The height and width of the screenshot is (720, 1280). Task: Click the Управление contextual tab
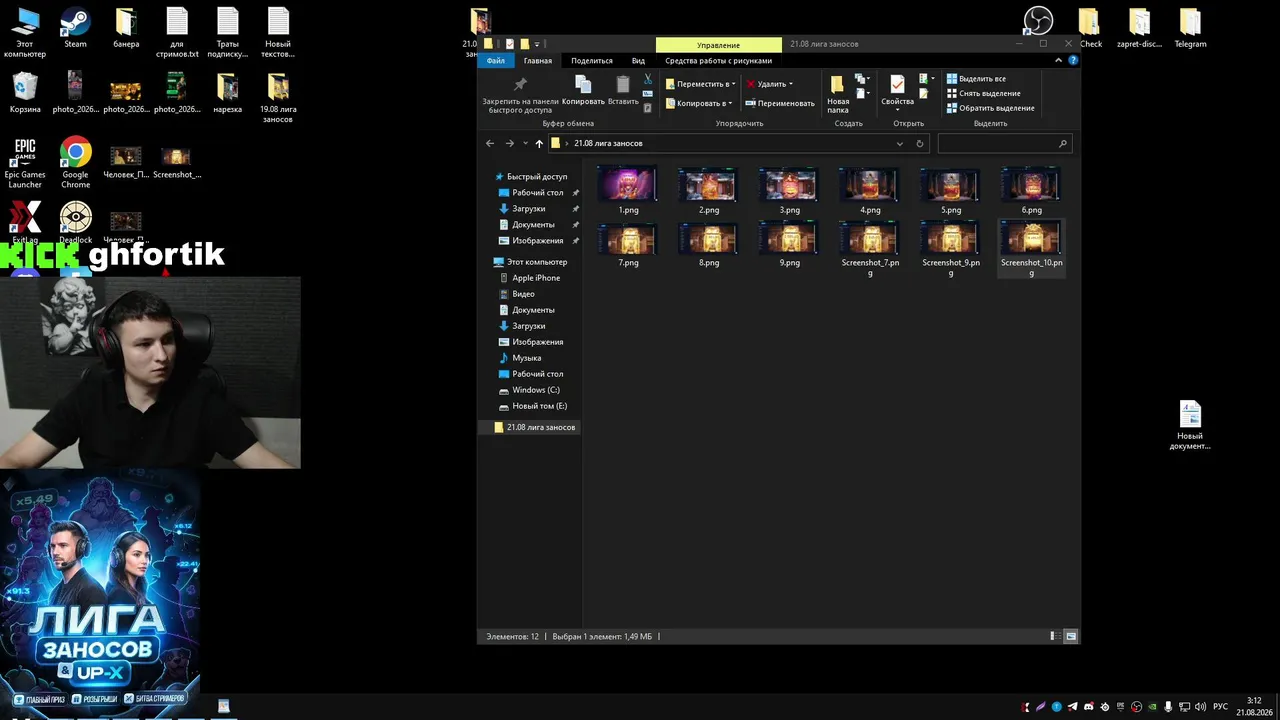[x=719, y=45]
